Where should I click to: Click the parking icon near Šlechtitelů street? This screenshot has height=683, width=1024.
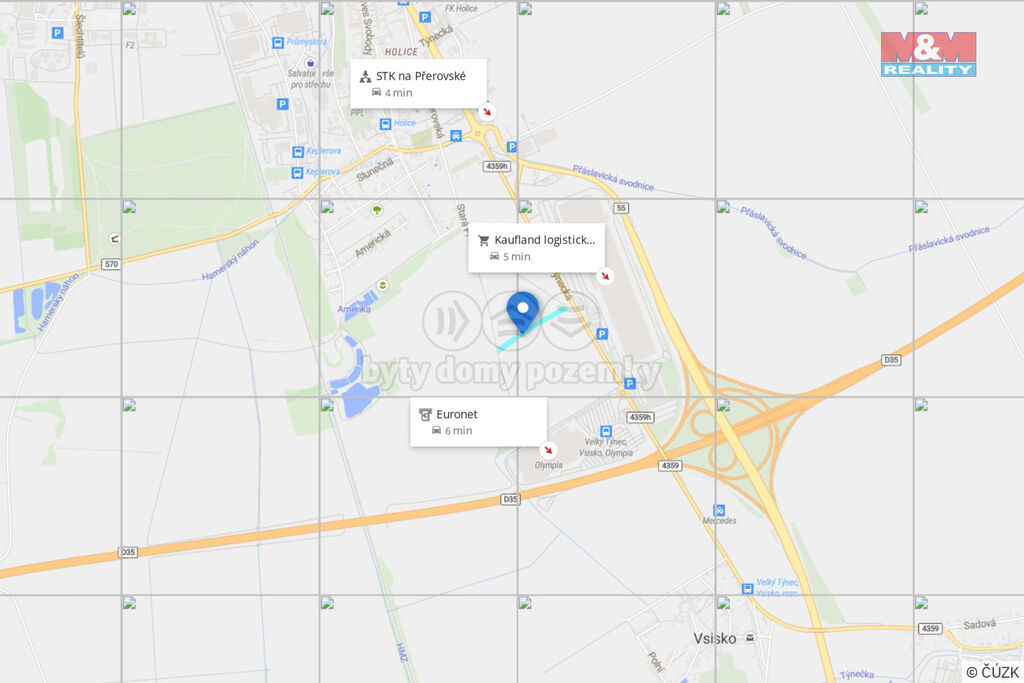click(x=57, y=33)
